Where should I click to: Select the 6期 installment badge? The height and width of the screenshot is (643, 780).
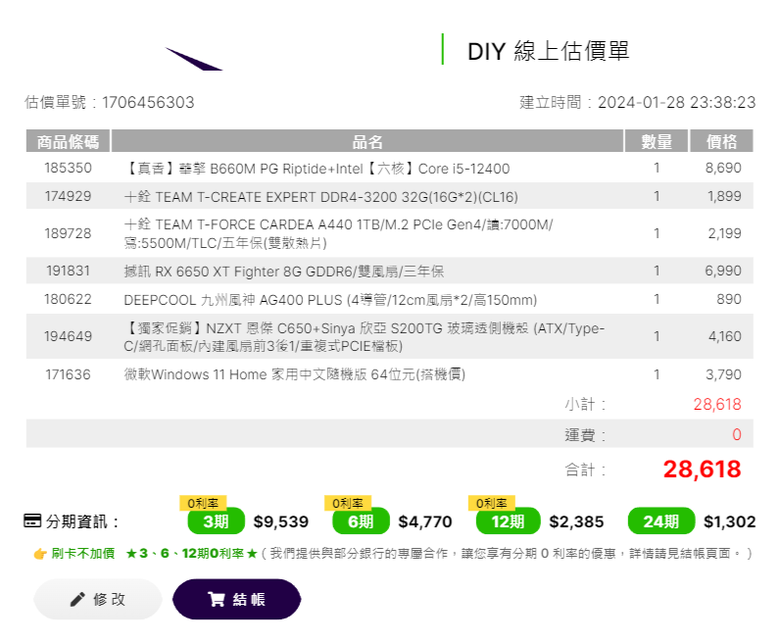tap(361, 521)
